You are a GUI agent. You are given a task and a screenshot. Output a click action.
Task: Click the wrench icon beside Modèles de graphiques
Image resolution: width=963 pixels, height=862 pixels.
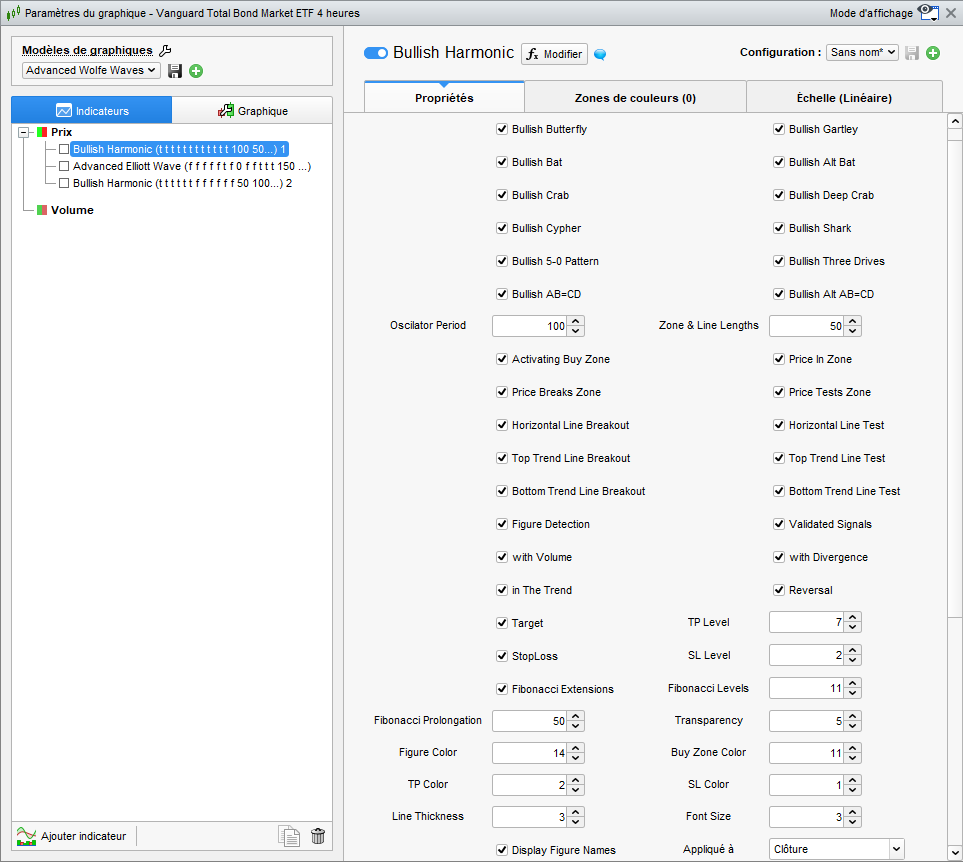(166, 51)
